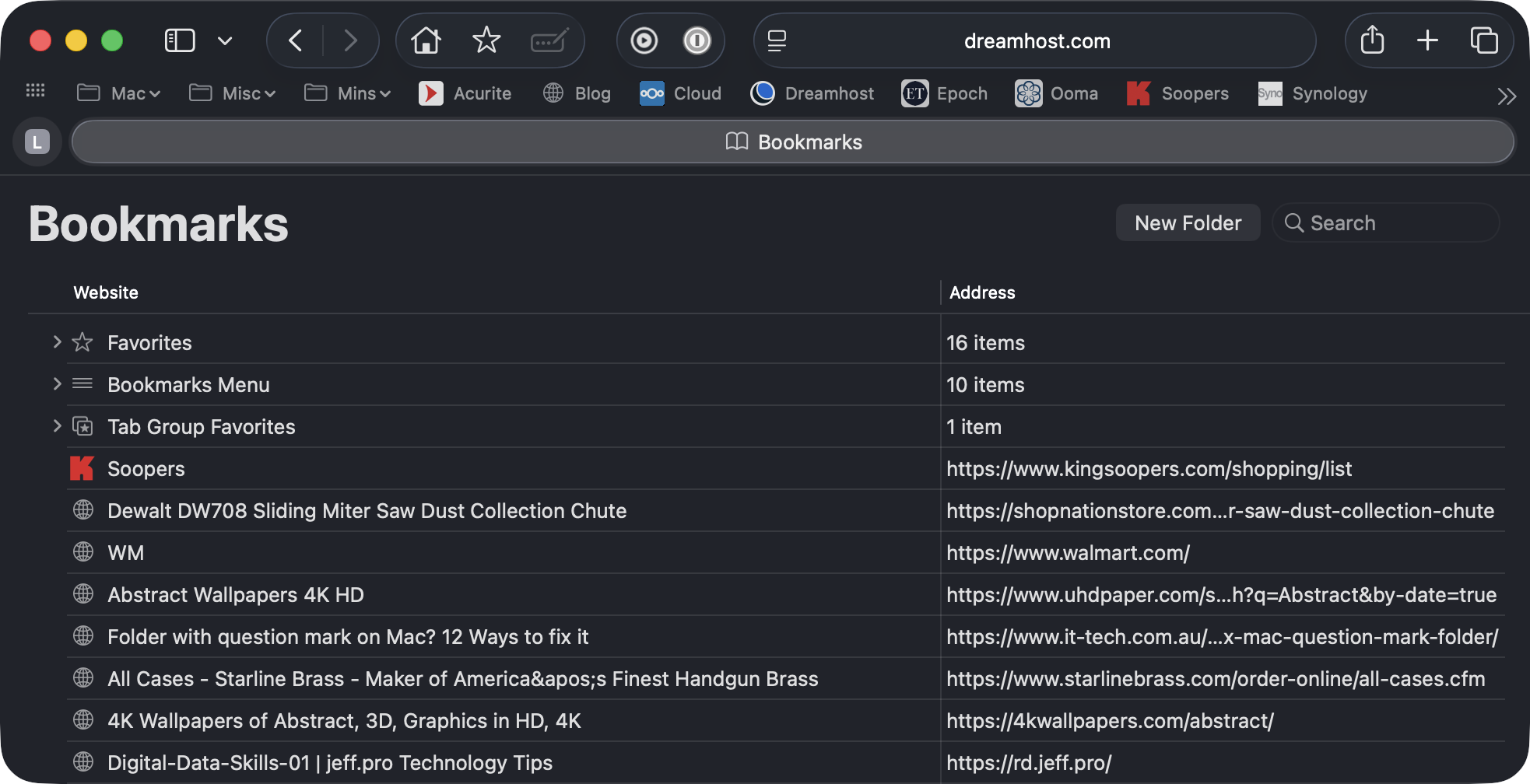Click the Share icon in toolbar
This screenshot has width=1530, height=784.
pos(1372,40)
